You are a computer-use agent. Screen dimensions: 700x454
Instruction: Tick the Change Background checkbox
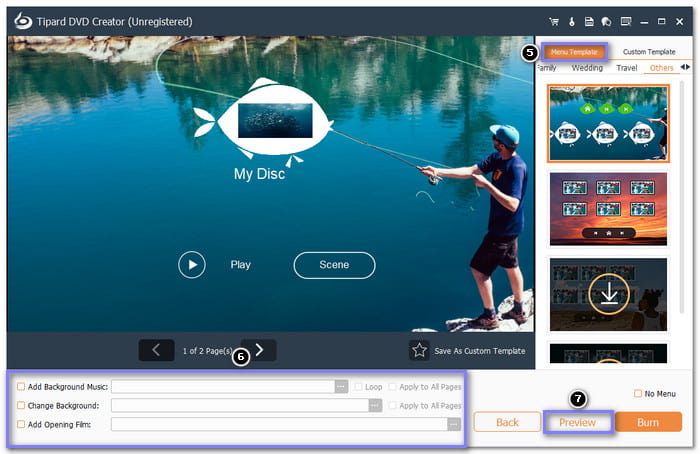click(21, 405)
